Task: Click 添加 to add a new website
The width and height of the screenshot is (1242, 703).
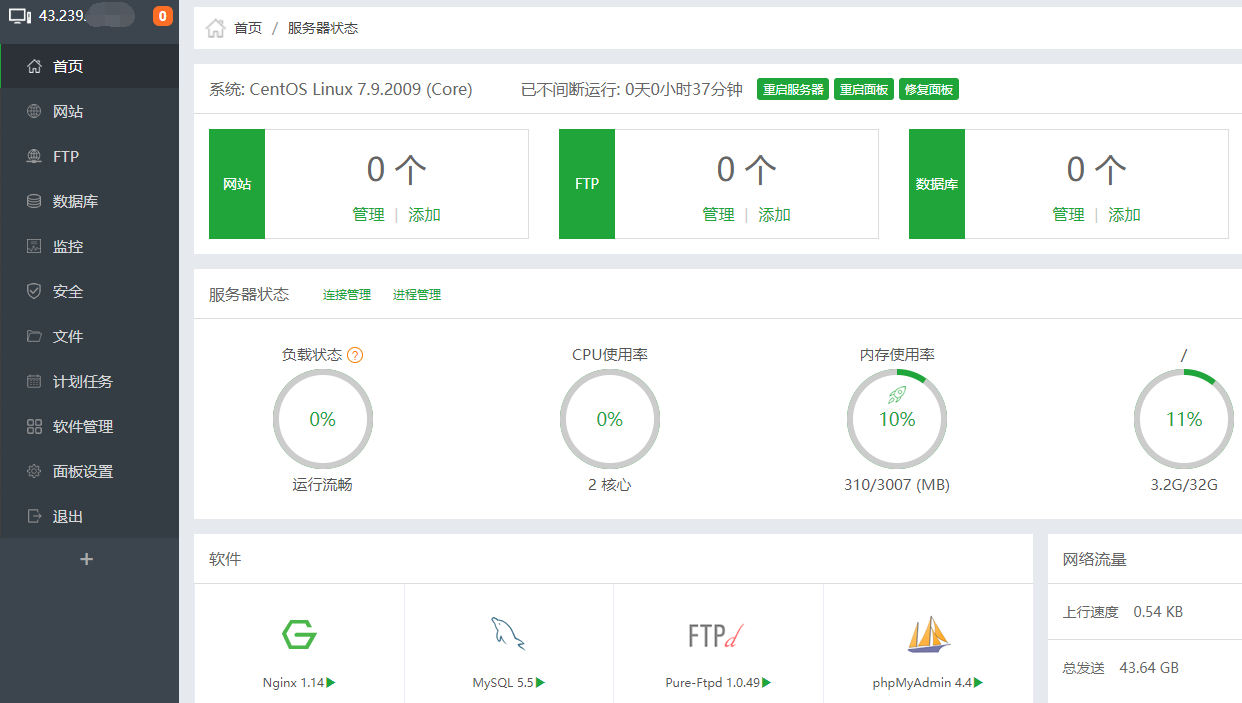Action: pyautogui.click(x=426, y=214)
